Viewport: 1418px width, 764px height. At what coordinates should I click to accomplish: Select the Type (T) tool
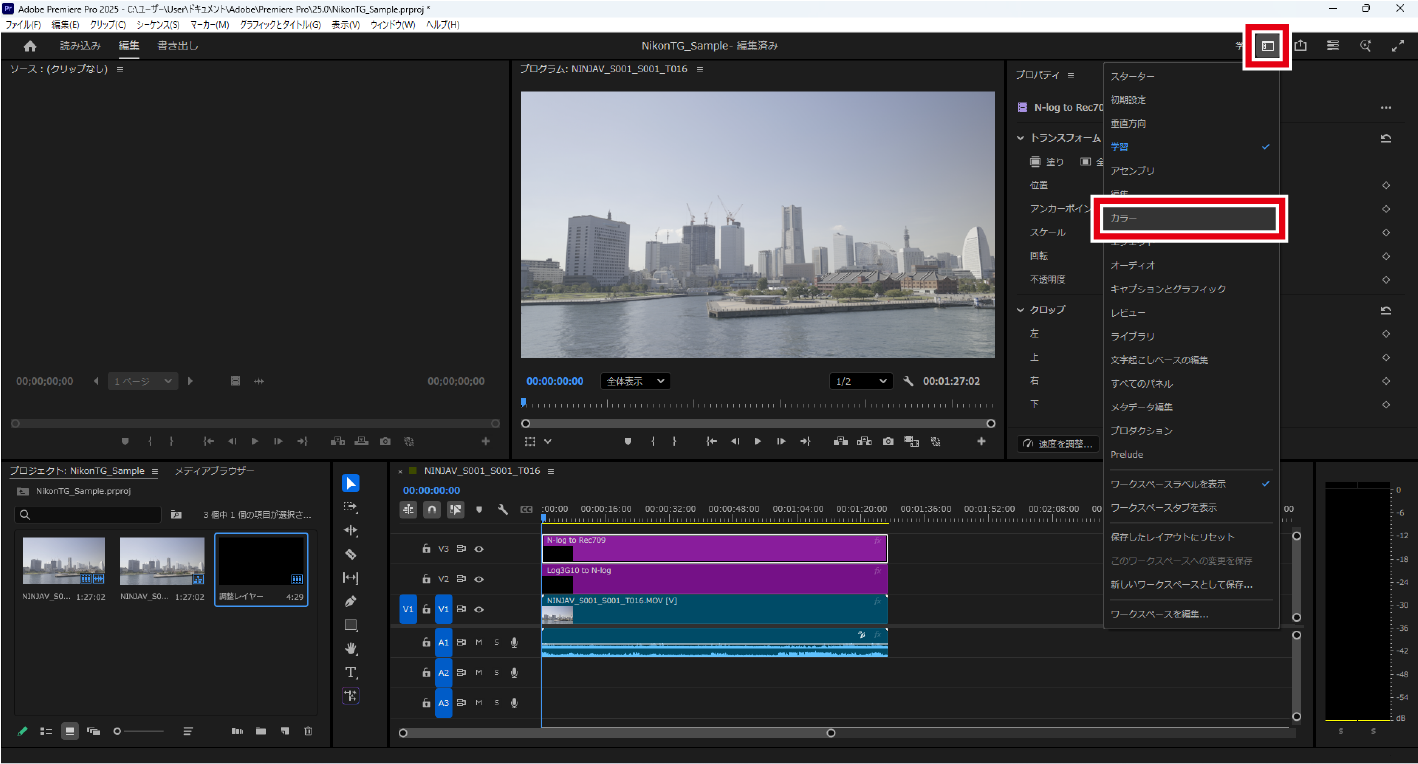(350, 672)
